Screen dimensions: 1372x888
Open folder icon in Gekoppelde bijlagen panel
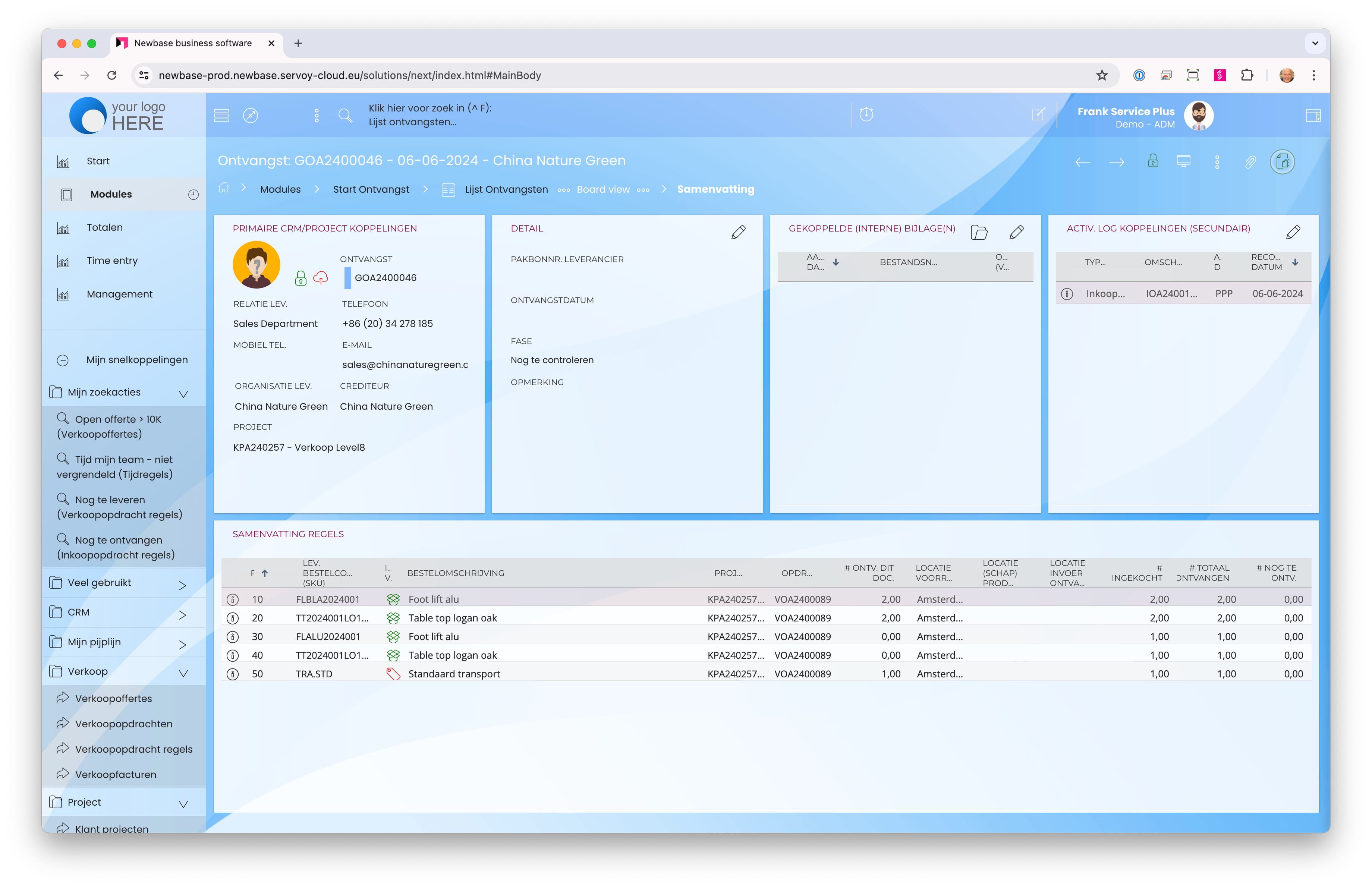(x=979, y=232)
